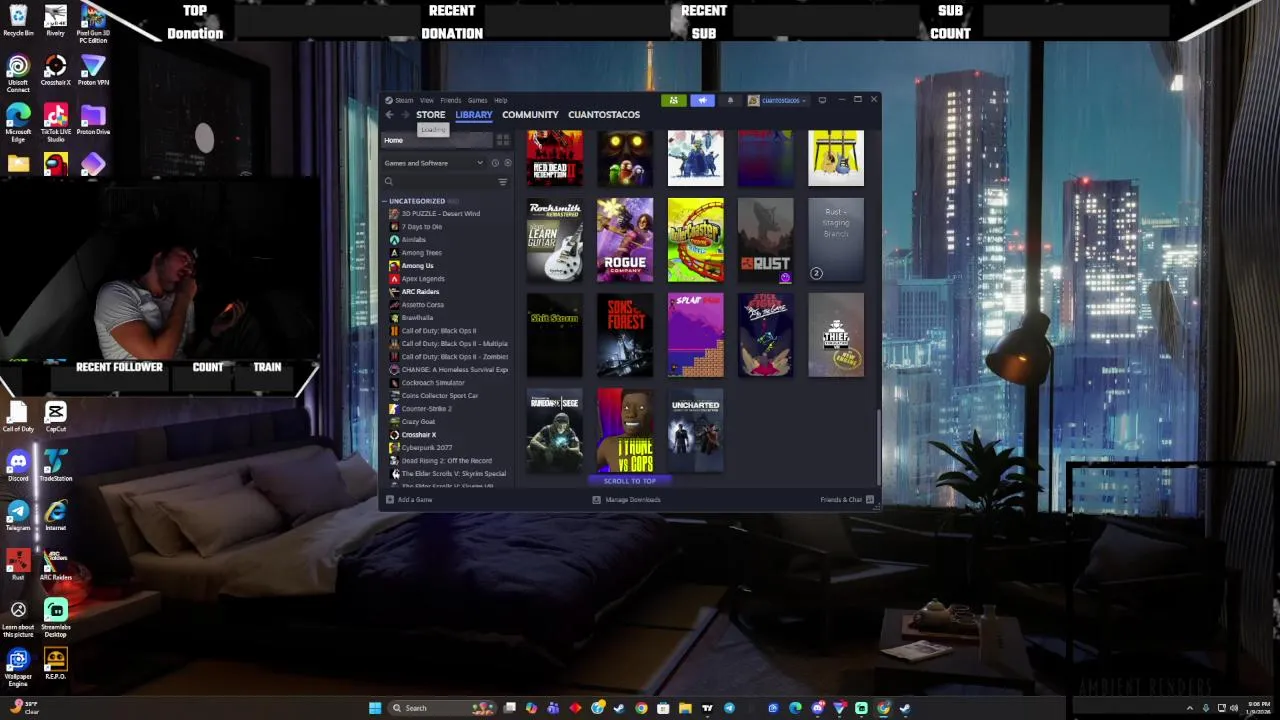
Task: Select the LIBRARY tab
Action: [474, 115]
